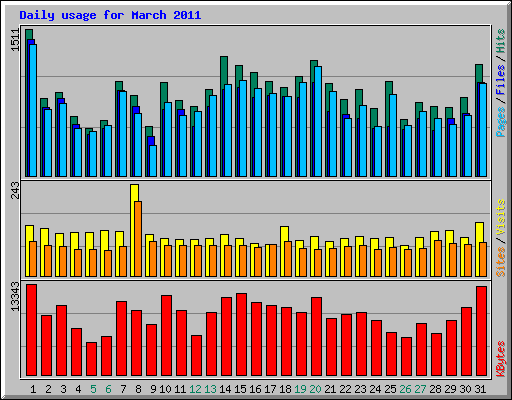Click day 1 on the x-axis
This screenshot has width=512, height=400.
pos(33,389)
